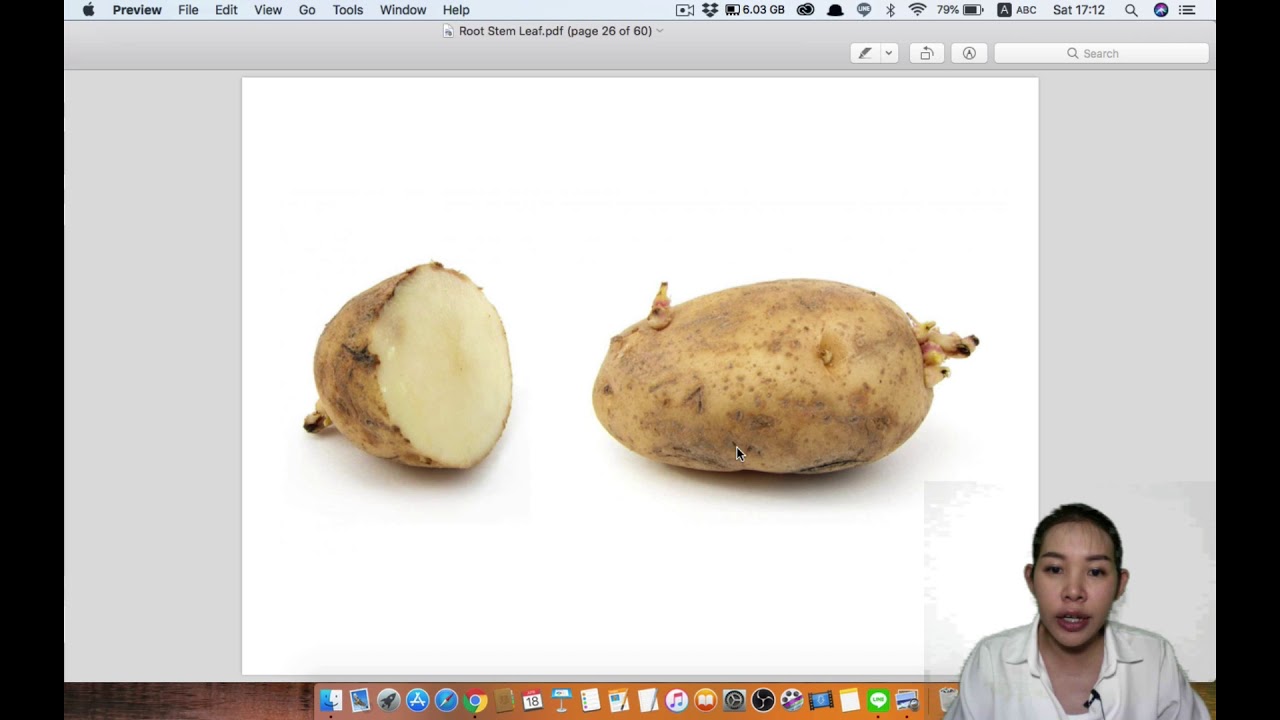
Task: Open the LINE menu bar status icon
Action: point(864,10)
